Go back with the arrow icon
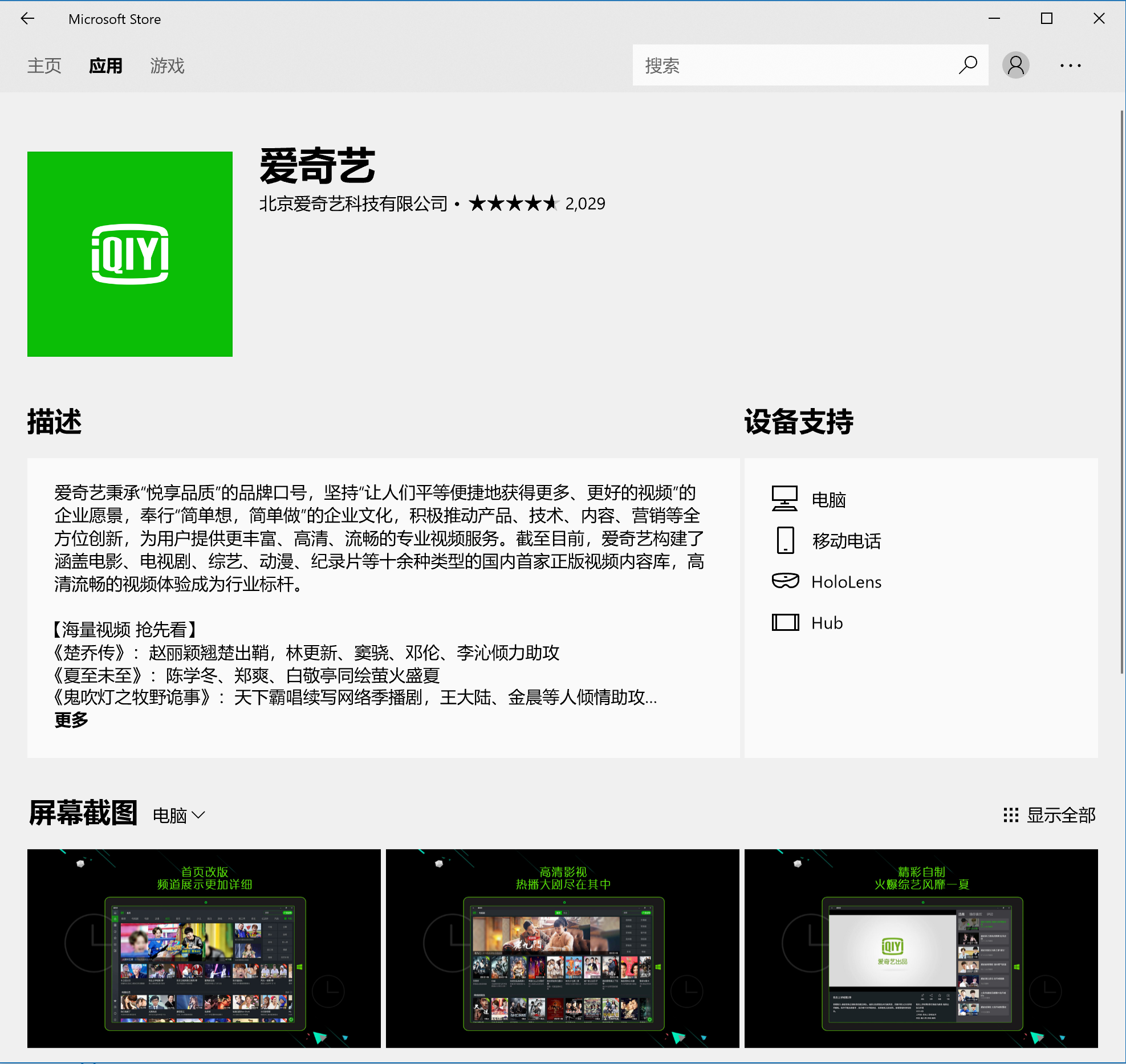This screenshot has width=1126, height=1064. click(x=27, y=19)
